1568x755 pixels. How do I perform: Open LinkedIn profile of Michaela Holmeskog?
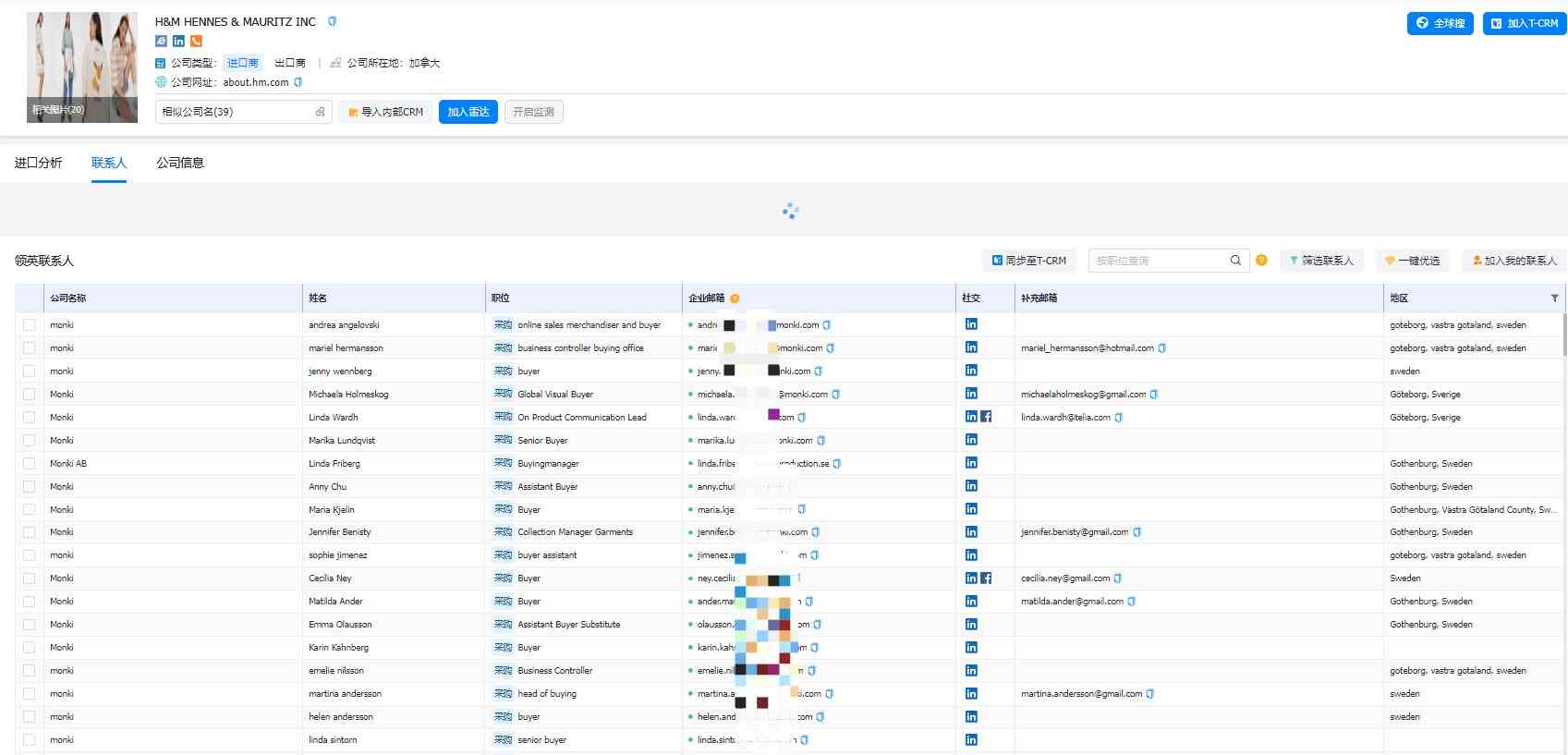pyautogui.click(x=971, y=394)
